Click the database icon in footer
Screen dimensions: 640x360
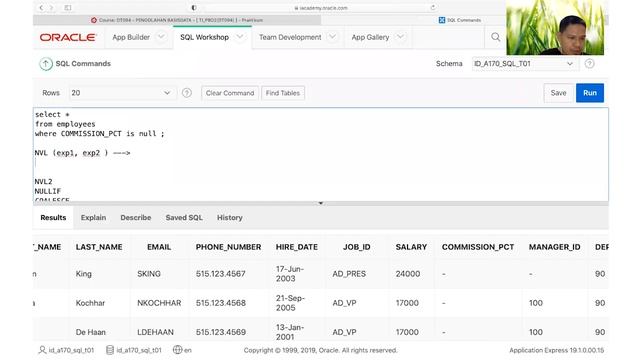point(110,350)
